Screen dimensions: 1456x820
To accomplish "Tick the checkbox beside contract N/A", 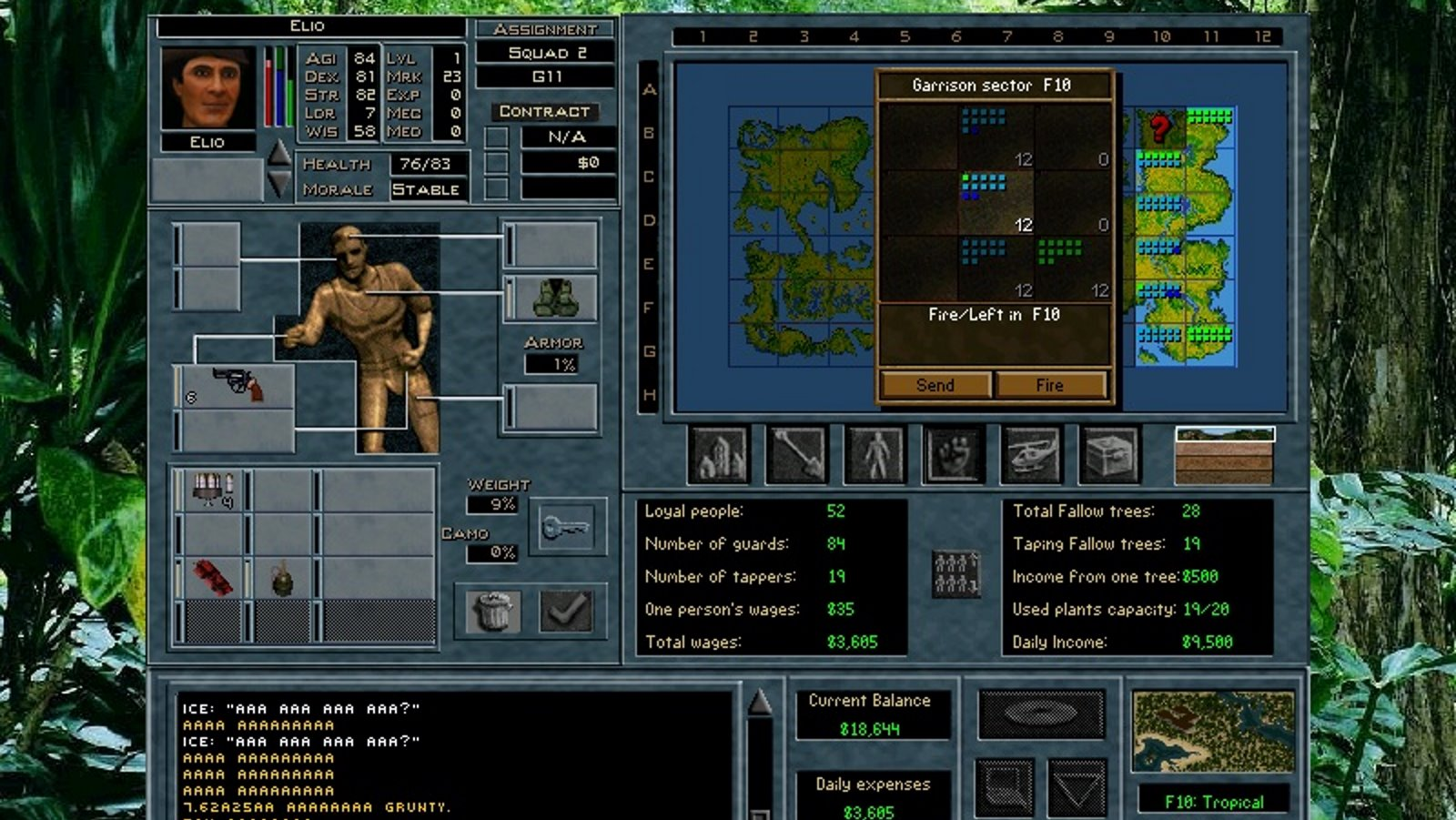I will tap(496, 137).
